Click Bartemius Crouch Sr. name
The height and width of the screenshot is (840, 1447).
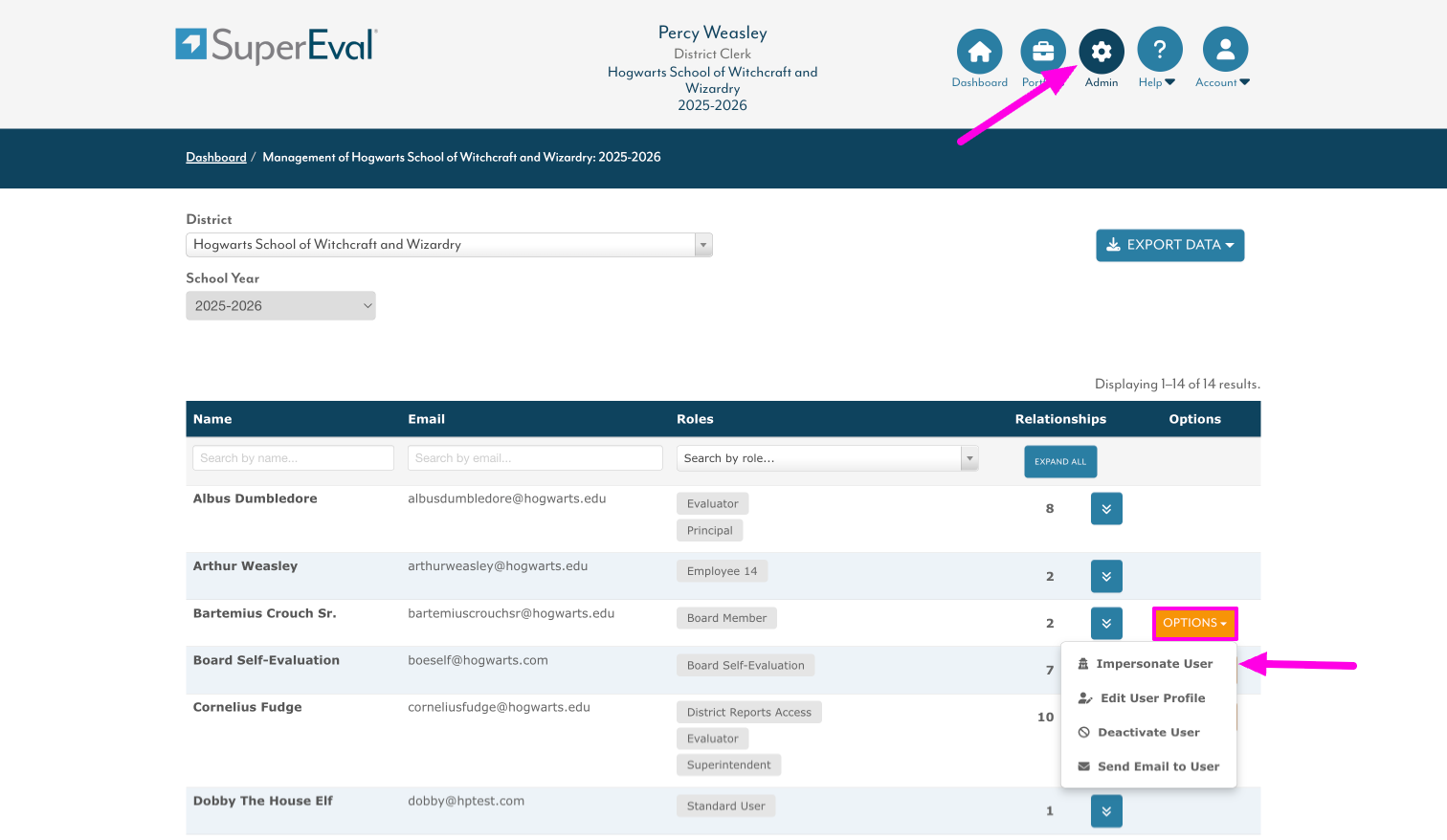(x=264, y=613)
